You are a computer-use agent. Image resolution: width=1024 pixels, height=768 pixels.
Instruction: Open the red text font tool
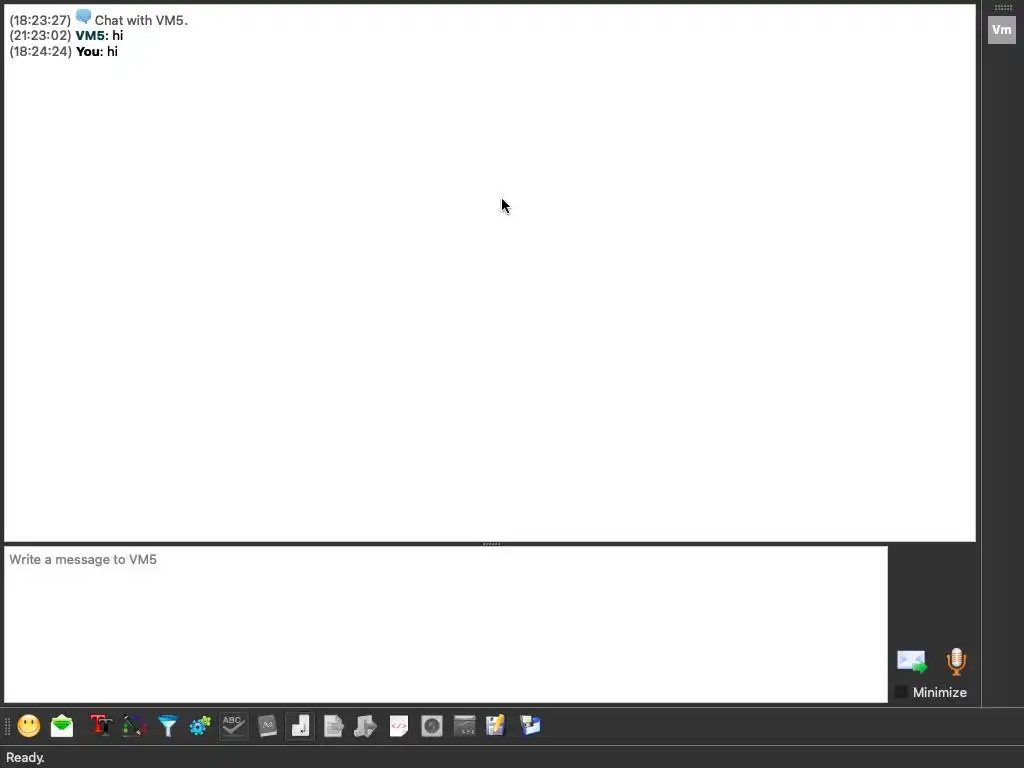[101, 726]
